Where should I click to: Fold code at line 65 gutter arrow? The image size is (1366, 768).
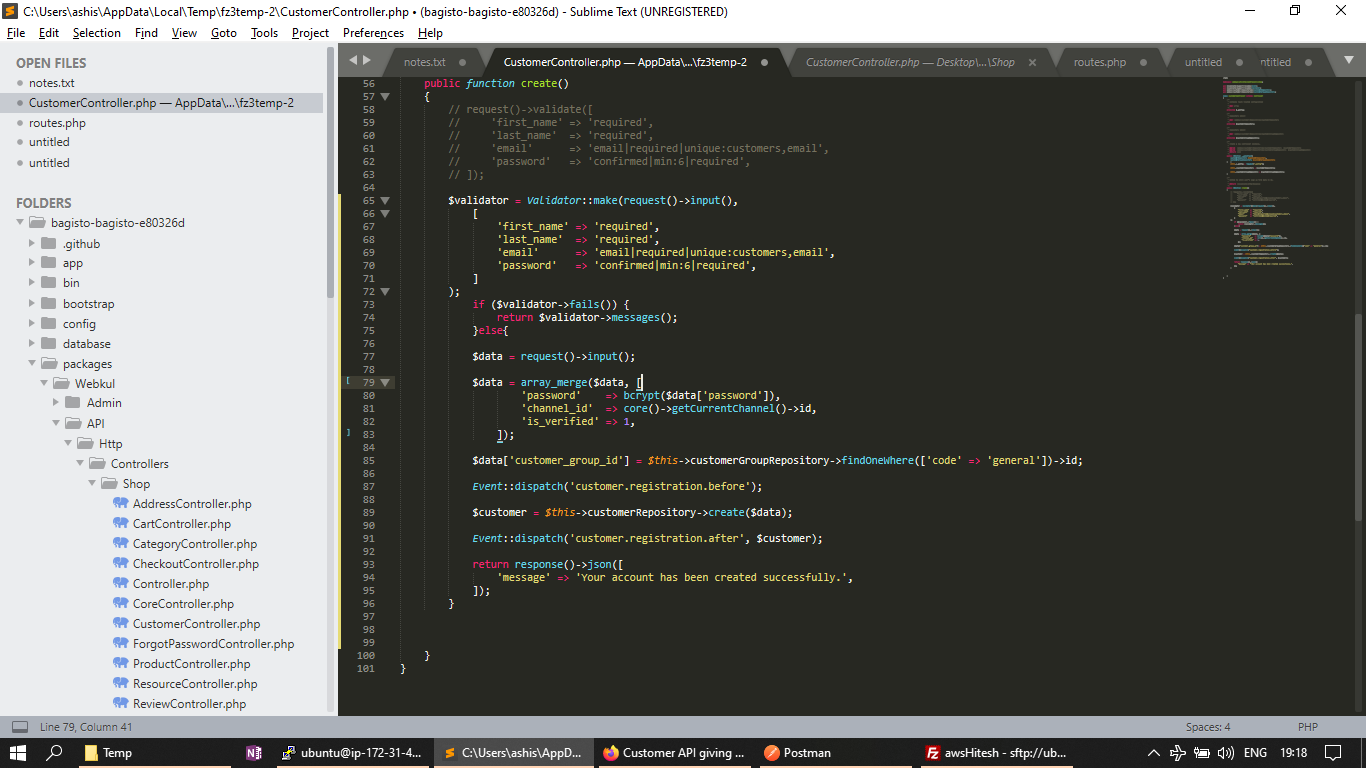point(385,201)
